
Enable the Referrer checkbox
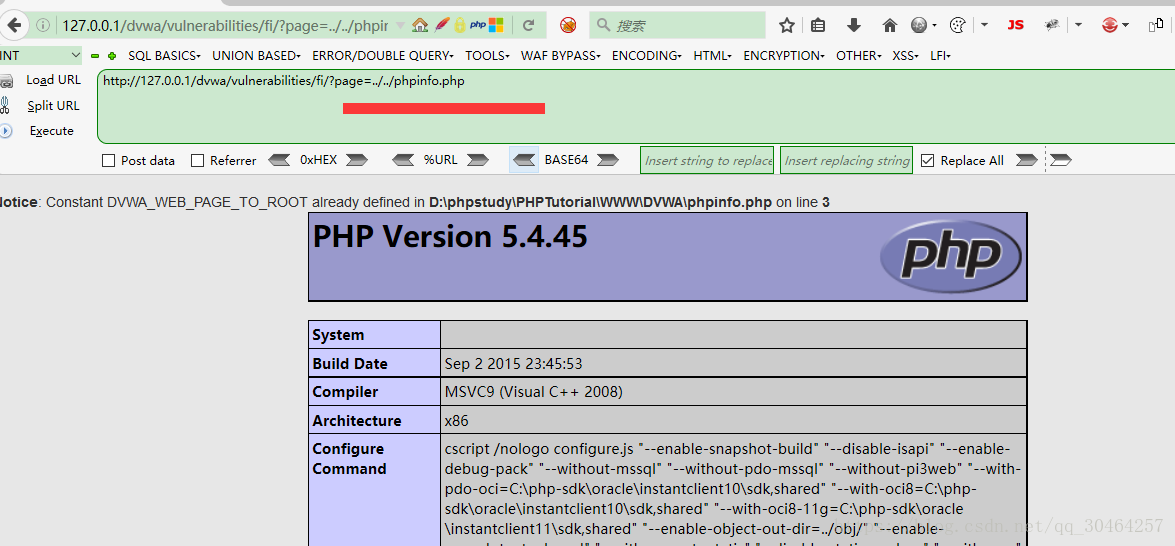[198, 160]
